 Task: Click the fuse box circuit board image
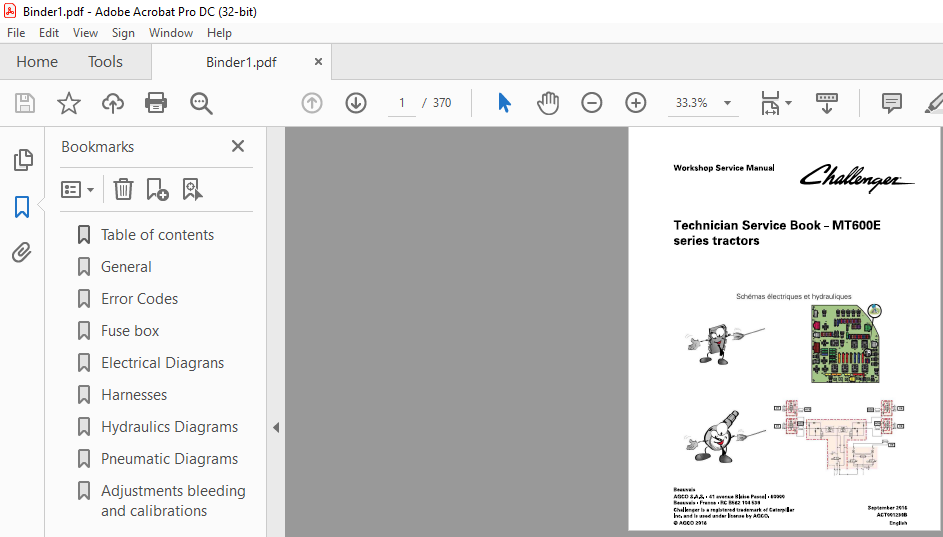[846, 343]
